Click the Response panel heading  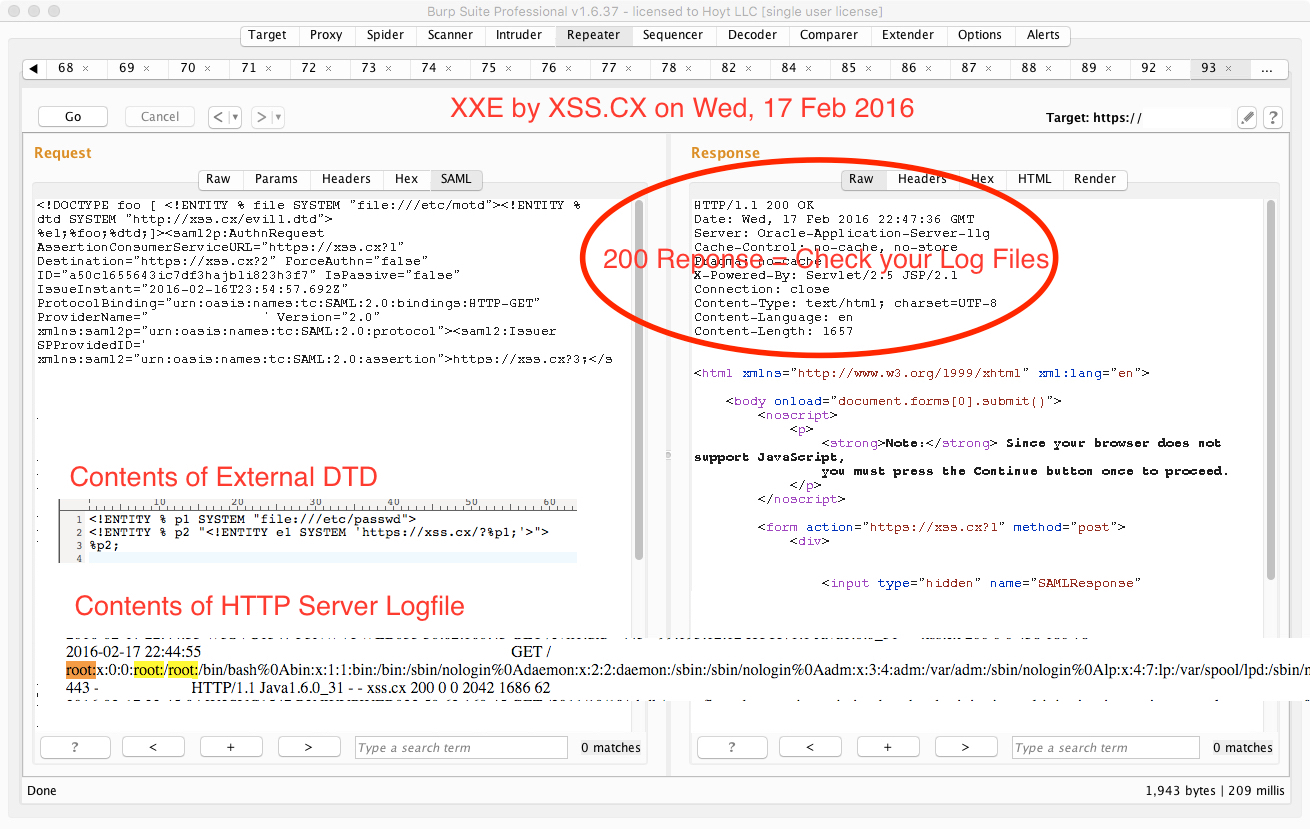[x=726, y=153]
